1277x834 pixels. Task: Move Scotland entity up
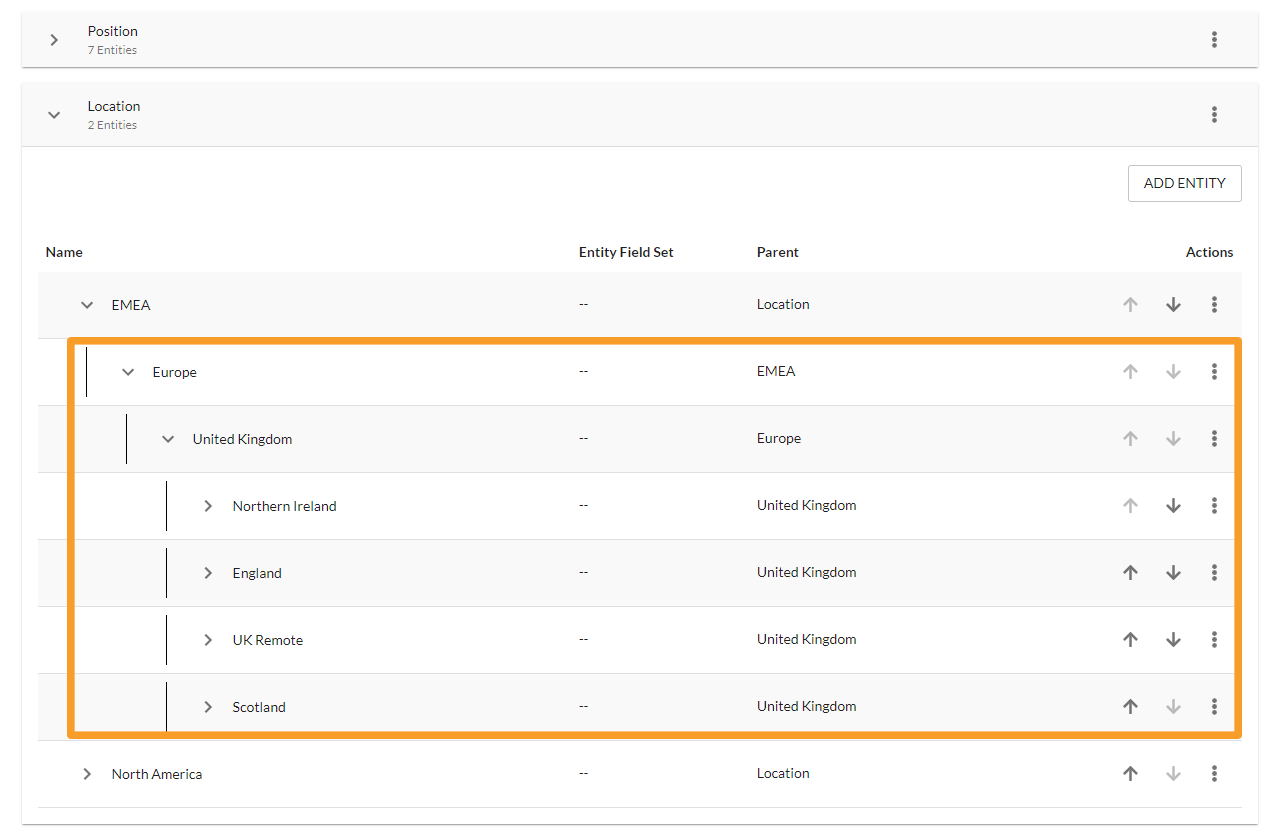pos(1130,707)
